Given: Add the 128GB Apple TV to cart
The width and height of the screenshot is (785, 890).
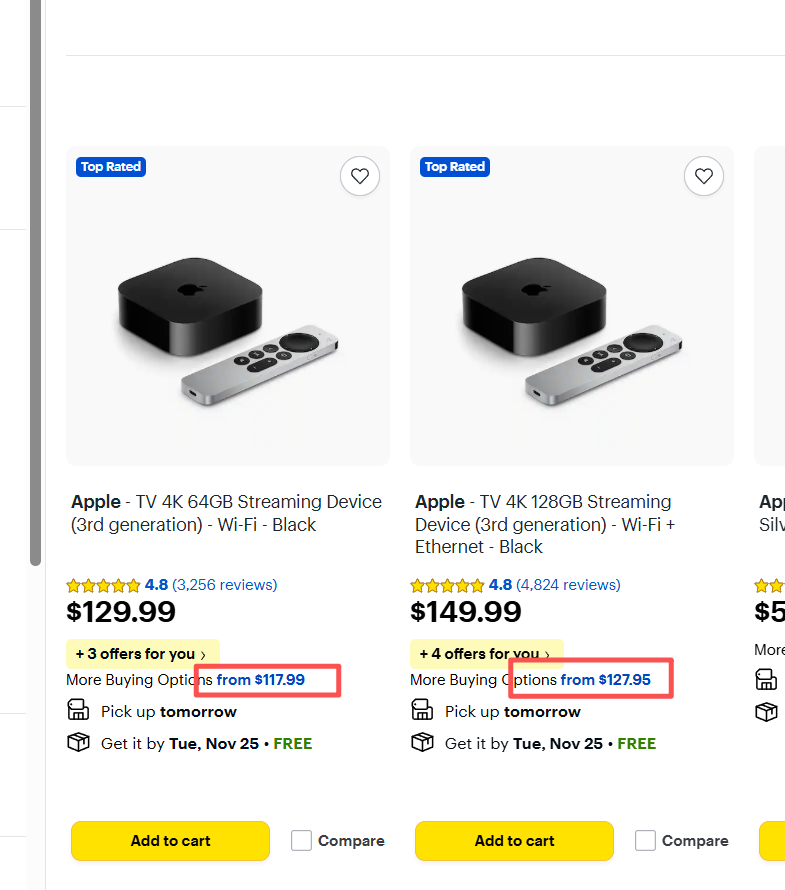Looking at the screenshot, I should point(514,841).
